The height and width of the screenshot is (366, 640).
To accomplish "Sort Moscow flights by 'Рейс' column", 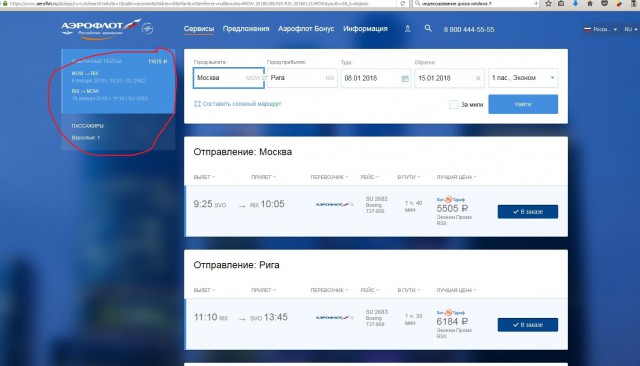I will (369, 177).
